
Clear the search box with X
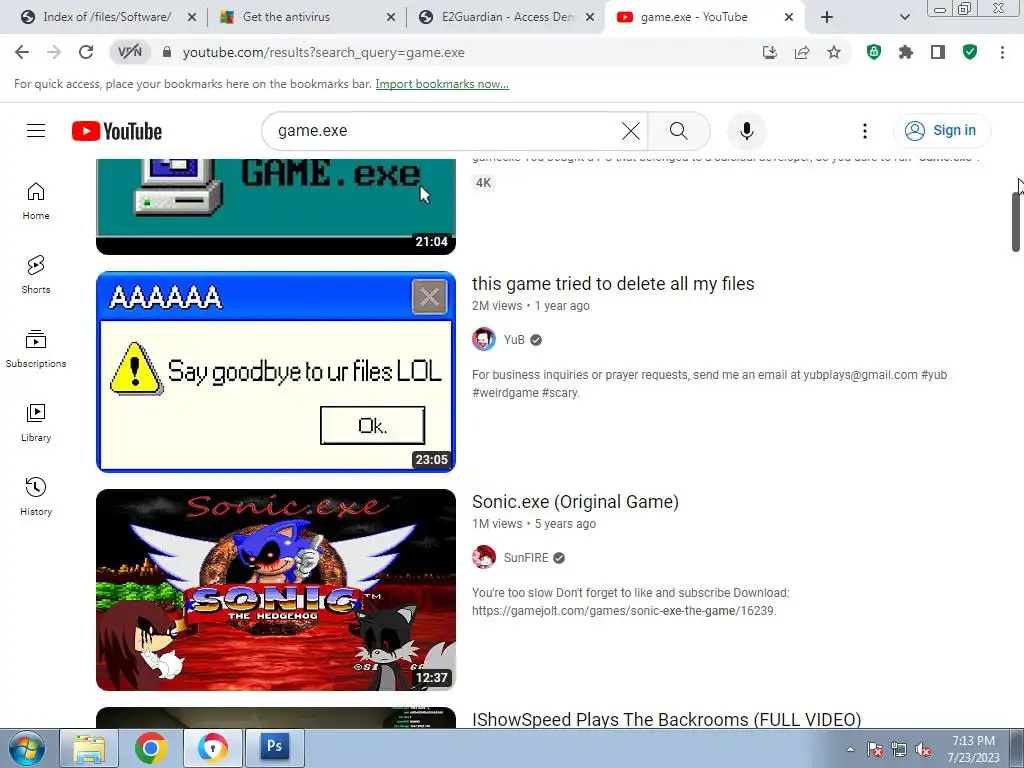coord(631,131)
